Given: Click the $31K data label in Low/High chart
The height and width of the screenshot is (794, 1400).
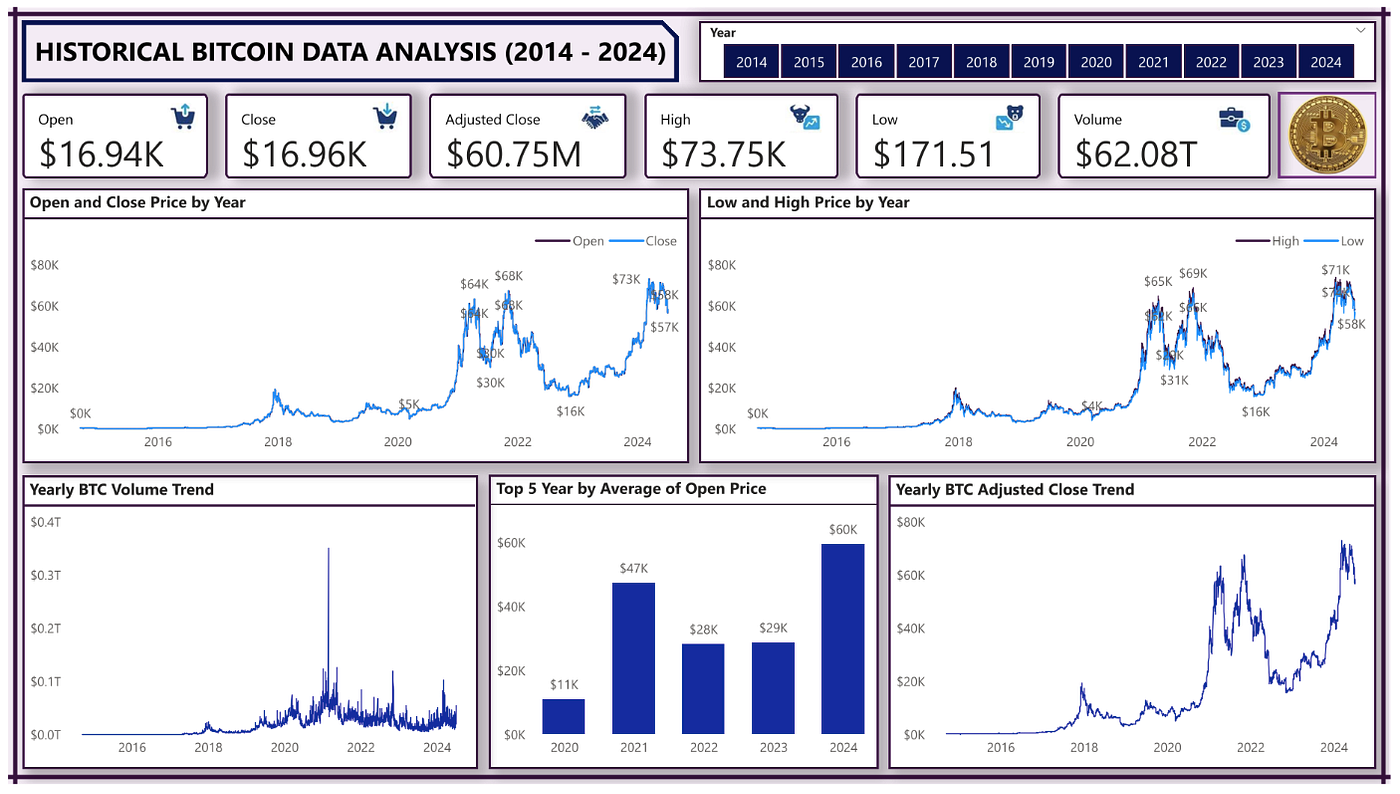Looking at the screenshot, I should click(x=1174, y=380).
